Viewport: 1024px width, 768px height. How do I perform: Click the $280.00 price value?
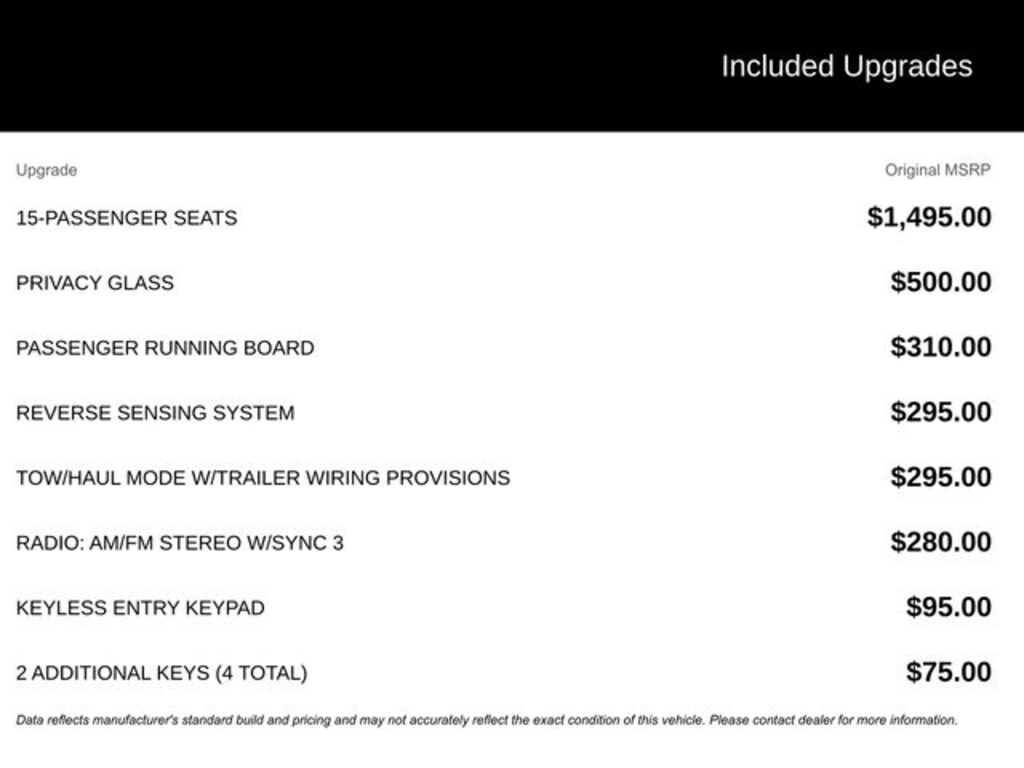pos(941,542)
